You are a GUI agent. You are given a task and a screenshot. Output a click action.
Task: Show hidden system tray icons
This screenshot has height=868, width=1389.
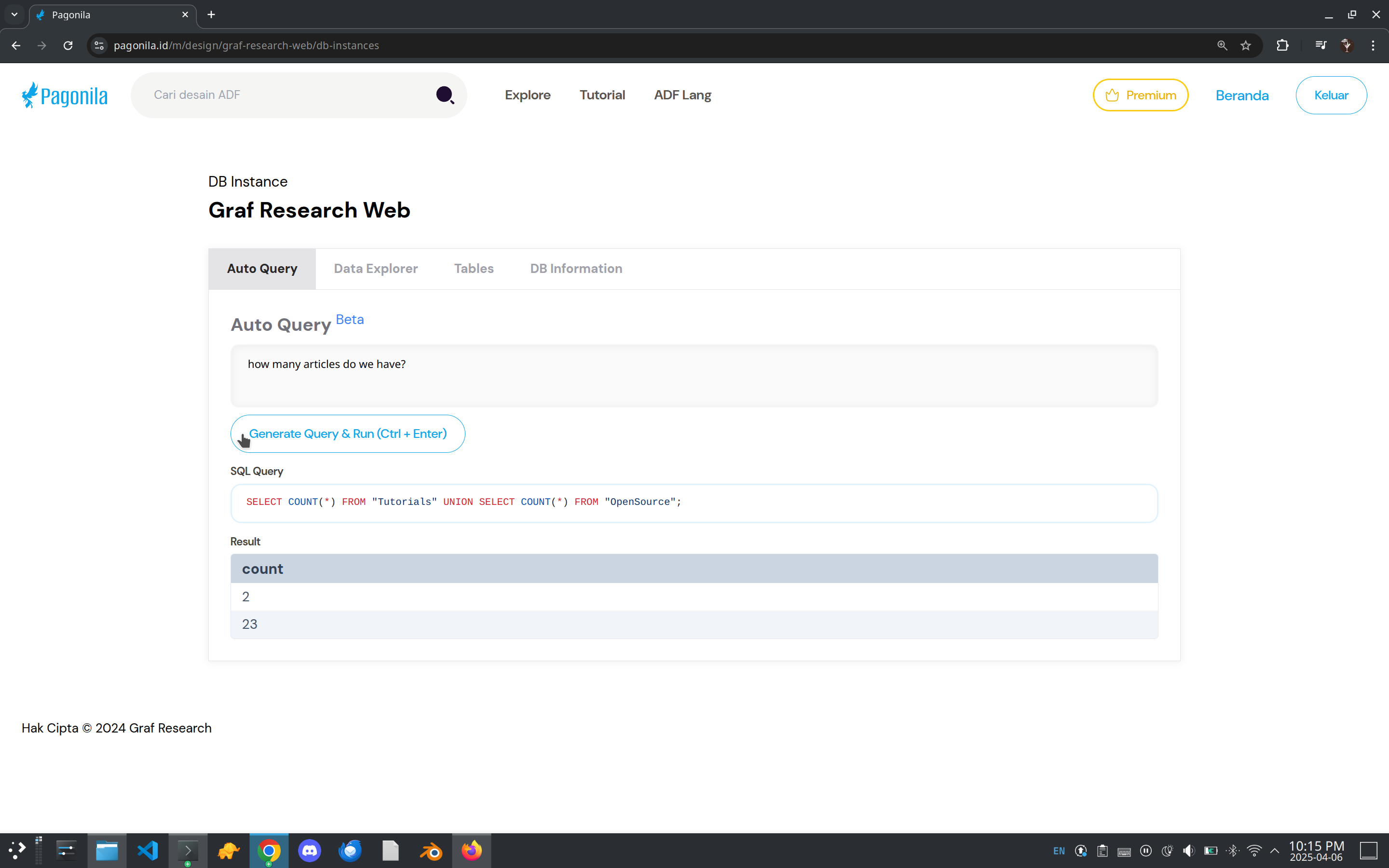[1274, 850]
